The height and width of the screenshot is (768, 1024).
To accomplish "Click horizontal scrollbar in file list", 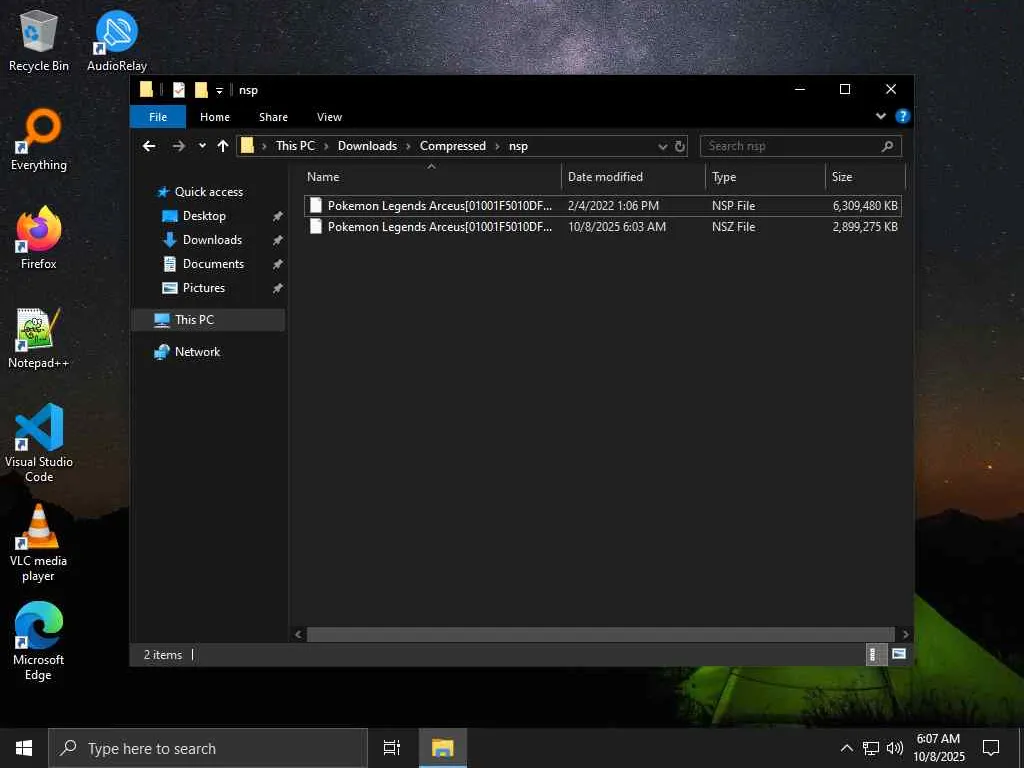I will (x=600, y=634).
